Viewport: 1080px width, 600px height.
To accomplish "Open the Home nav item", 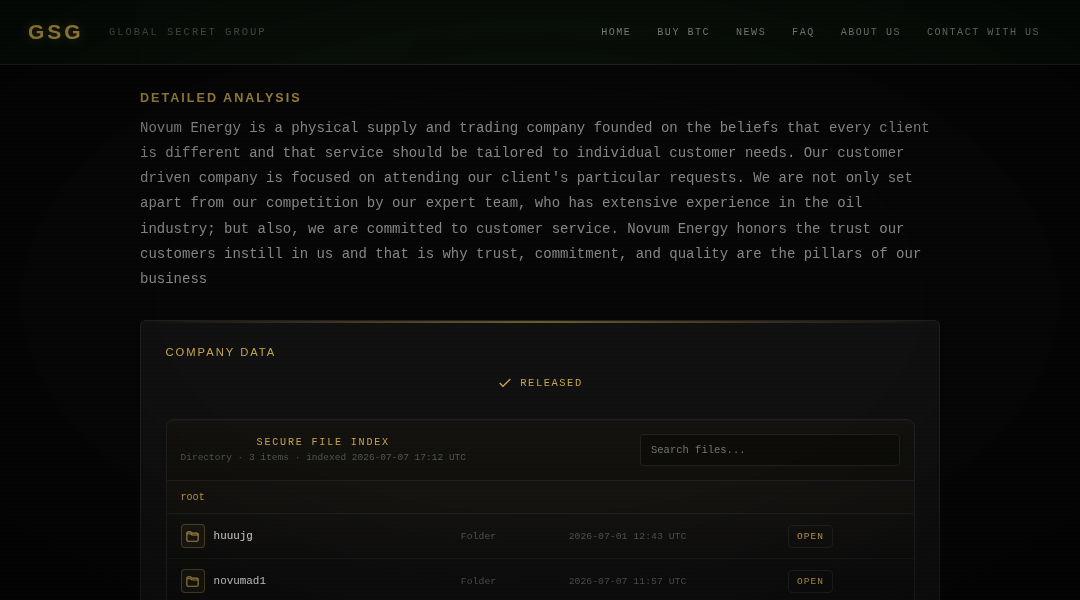I will pyautogui.click(x=616, y=32).
